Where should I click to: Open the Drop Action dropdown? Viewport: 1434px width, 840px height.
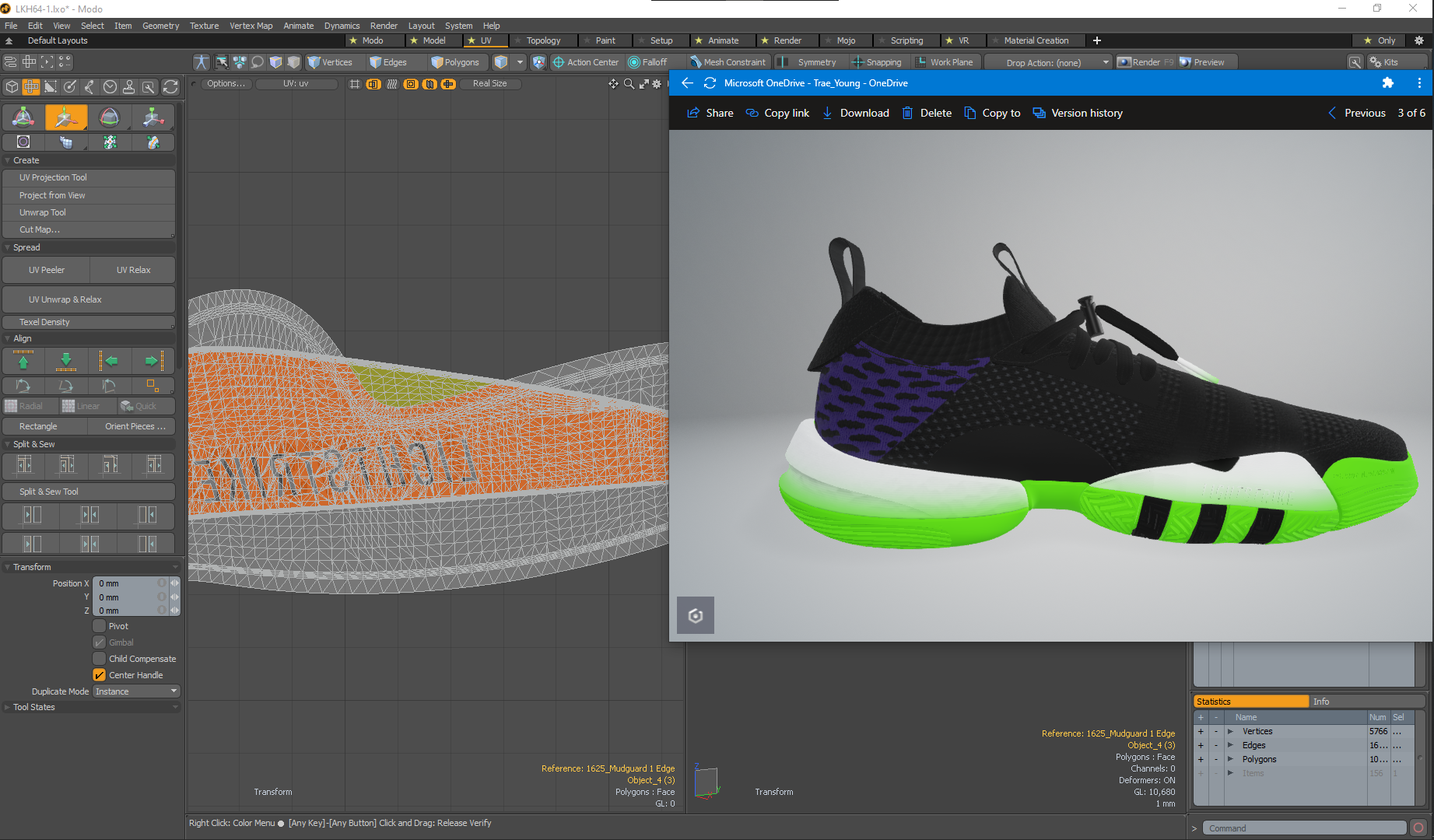pyautogui.click(x=1049, y=62)
